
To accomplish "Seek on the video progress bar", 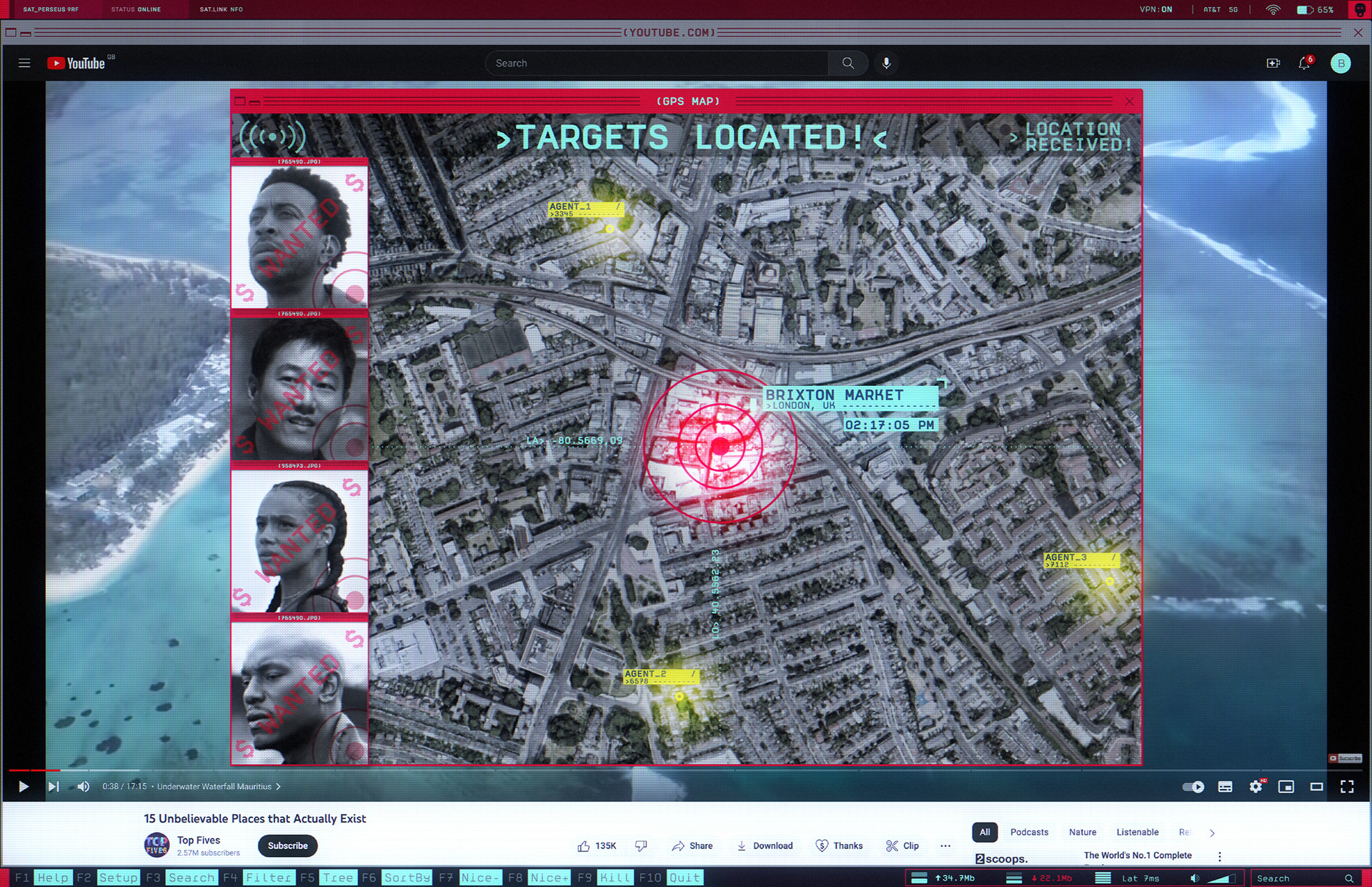I will pos(685,770).
